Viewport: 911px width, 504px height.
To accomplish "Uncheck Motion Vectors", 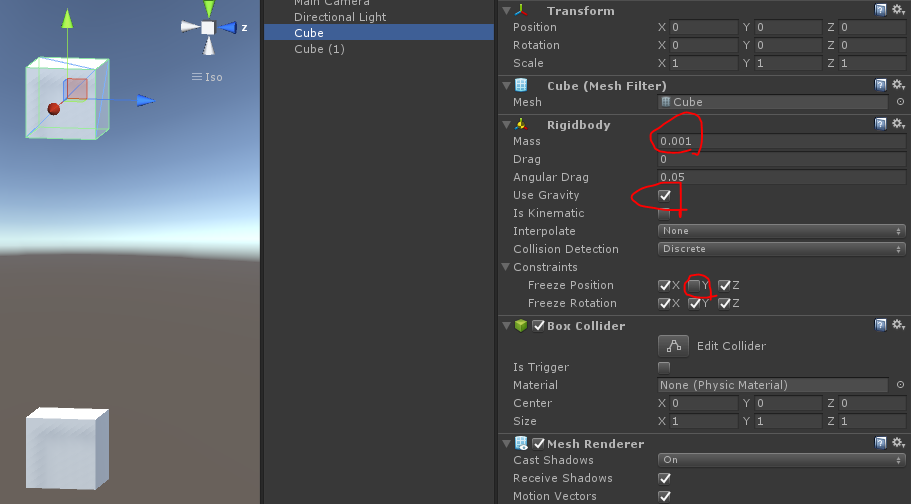I will [664, 496].
